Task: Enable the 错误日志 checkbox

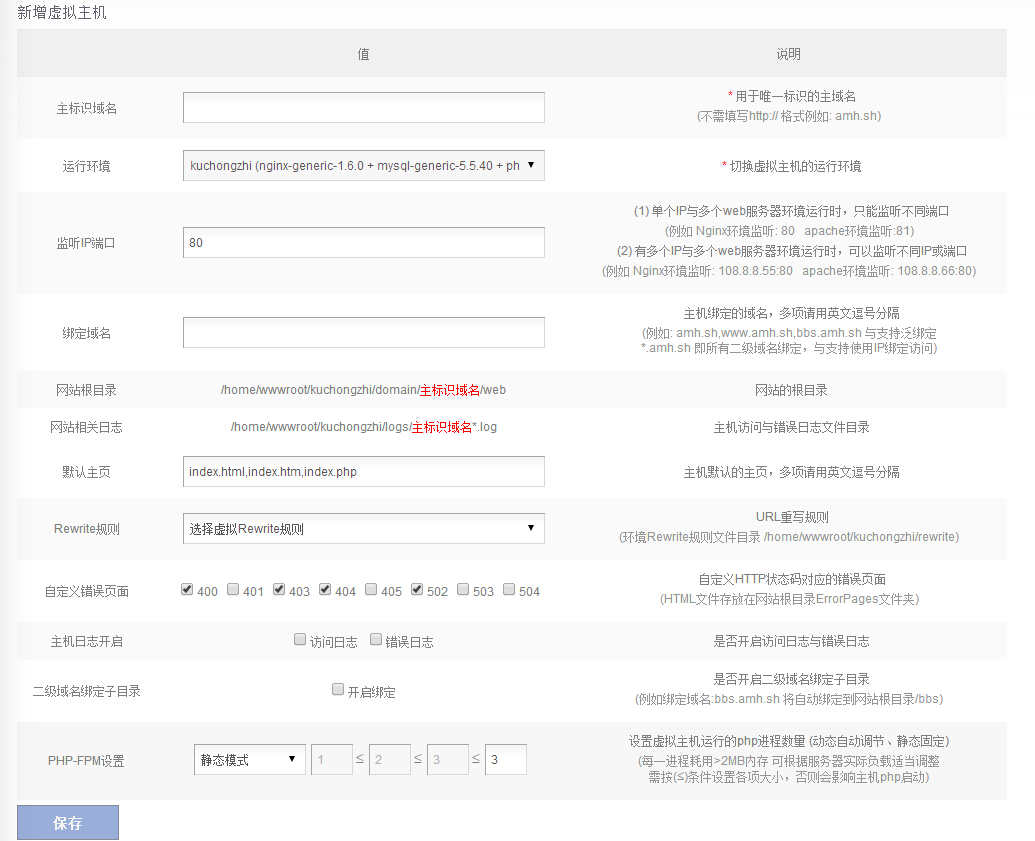Action: coord(376,640)
